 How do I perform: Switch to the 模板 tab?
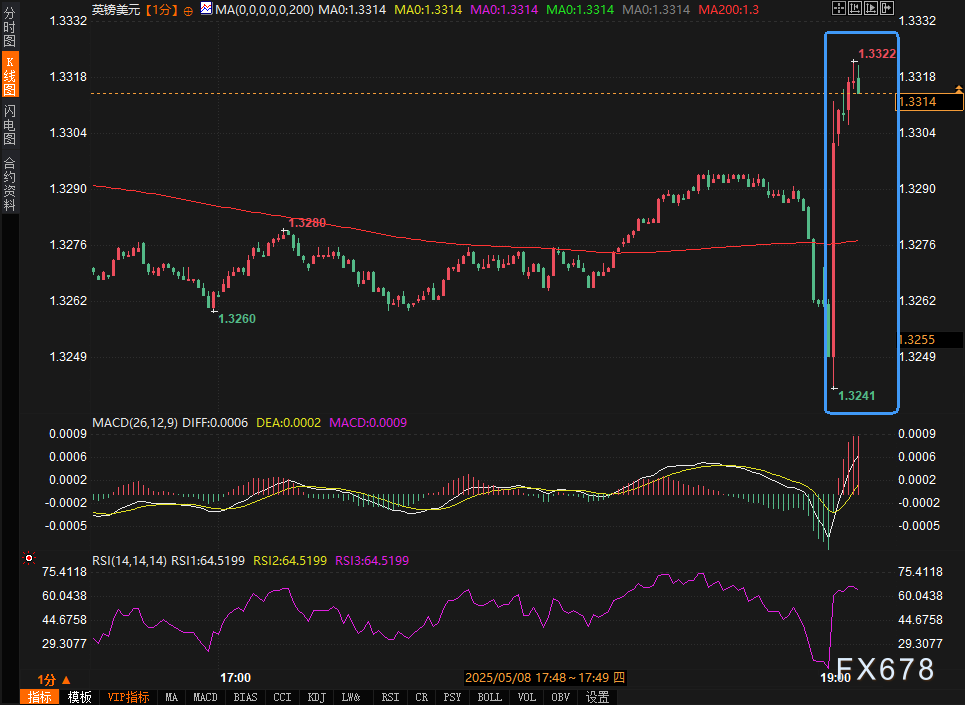click(x=80, y=697)
